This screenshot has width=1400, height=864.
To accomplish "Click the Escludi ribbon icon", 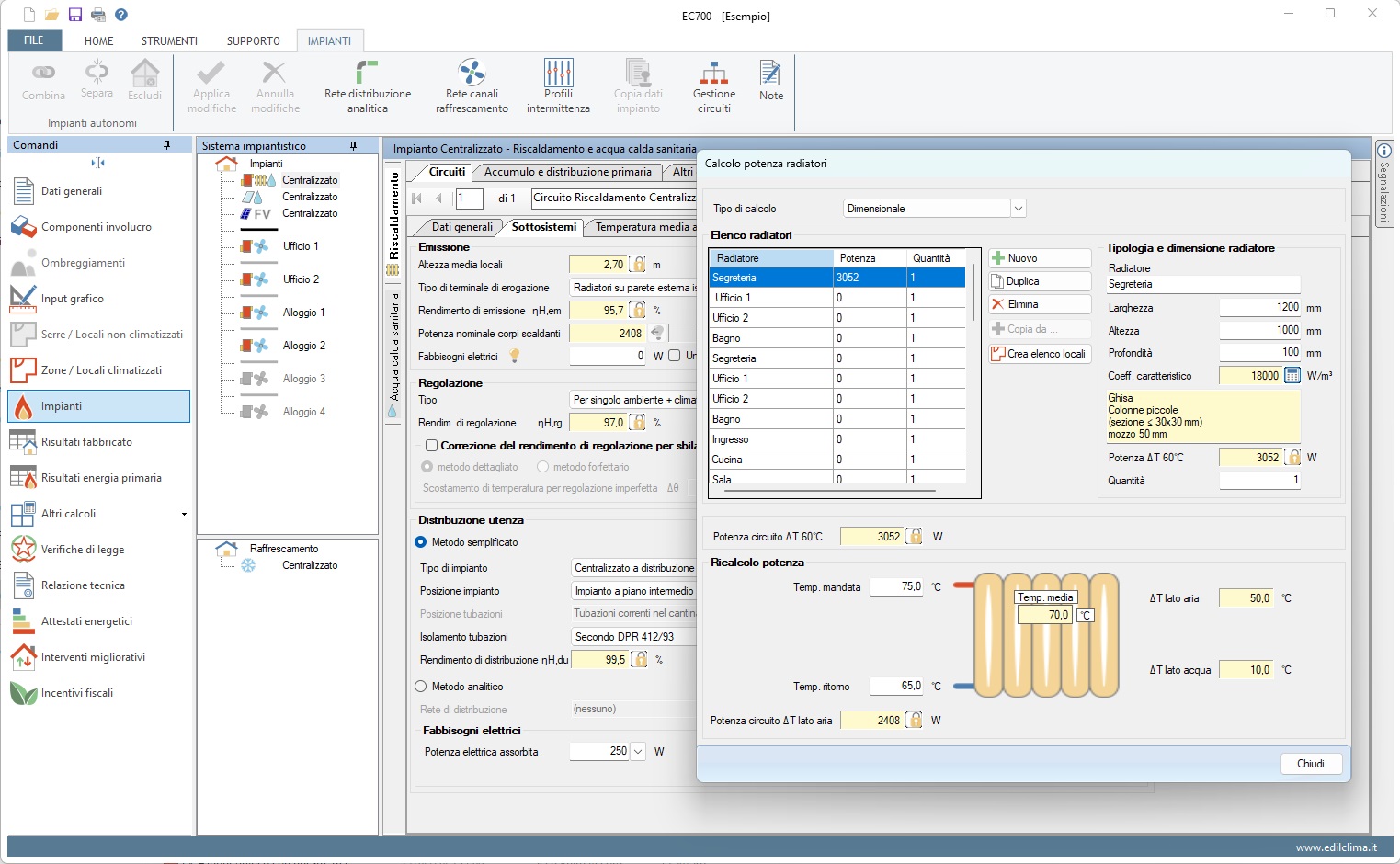I will coord(144,73).
